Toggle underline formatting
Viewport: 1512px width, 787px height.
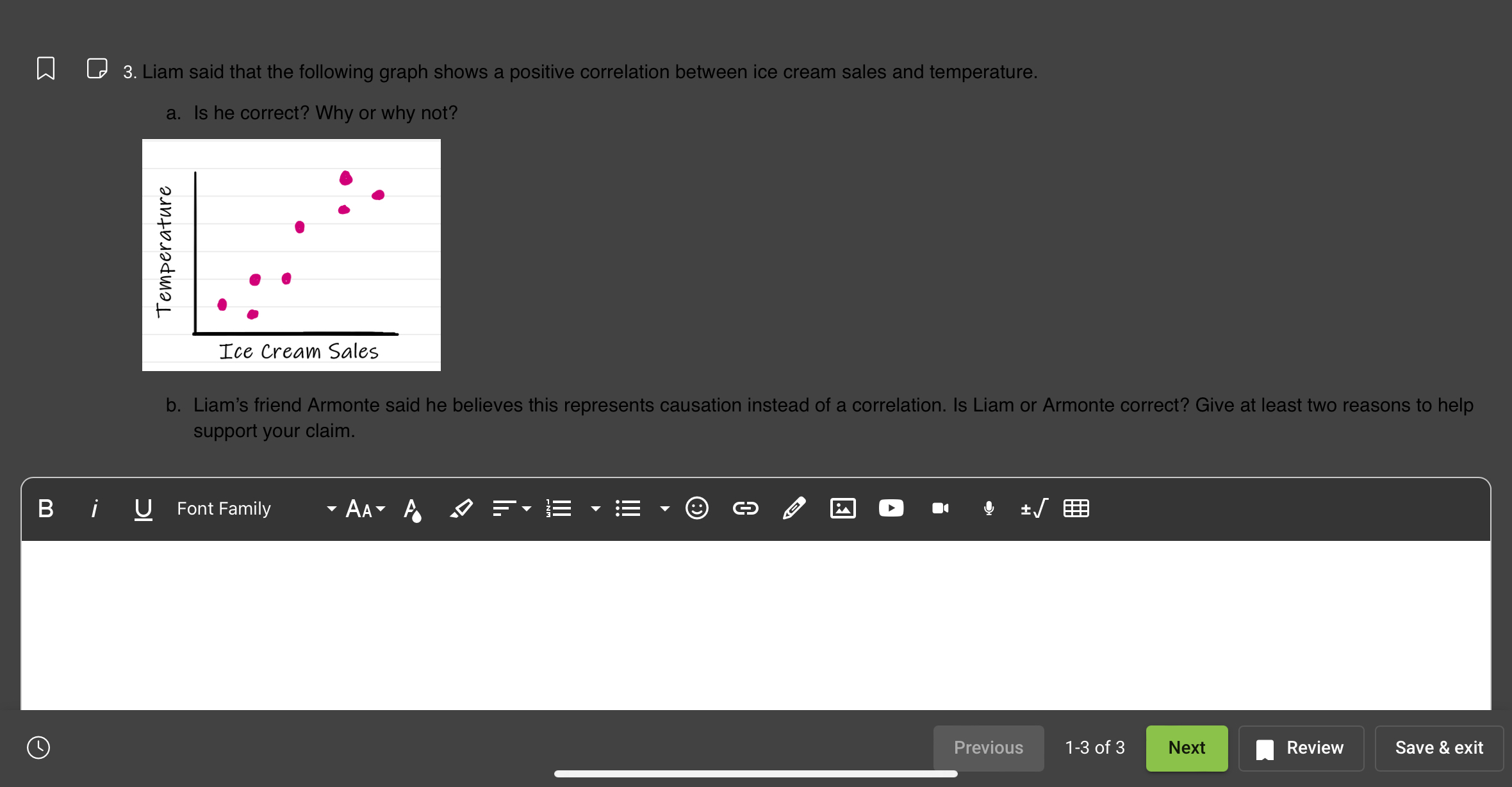tap(143, 509)
